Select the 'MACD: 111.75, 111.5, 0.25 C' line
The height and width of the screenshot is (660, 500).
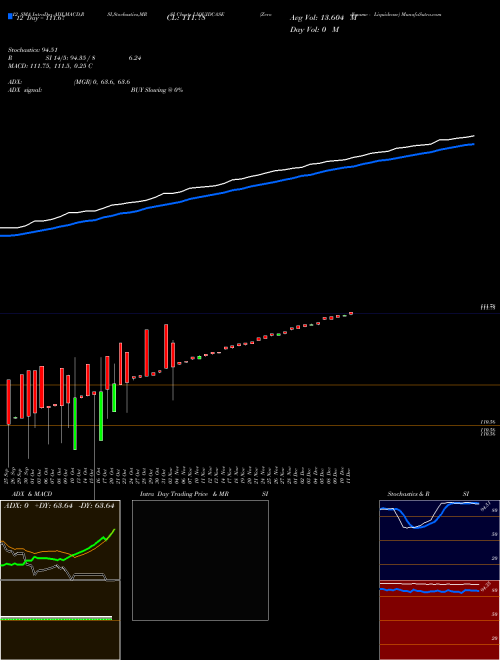(51, 66)
